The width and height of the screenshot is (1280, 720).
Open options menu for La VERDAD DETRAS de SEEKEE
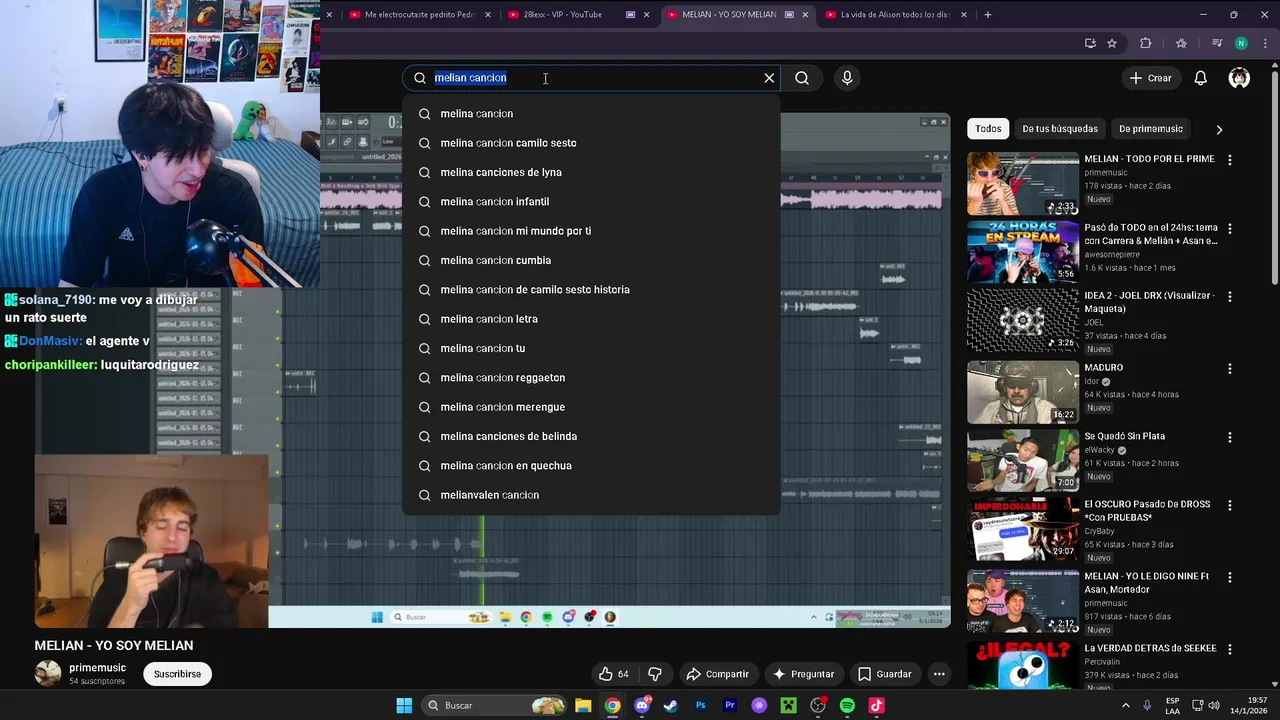click(x=1229, y=649)
